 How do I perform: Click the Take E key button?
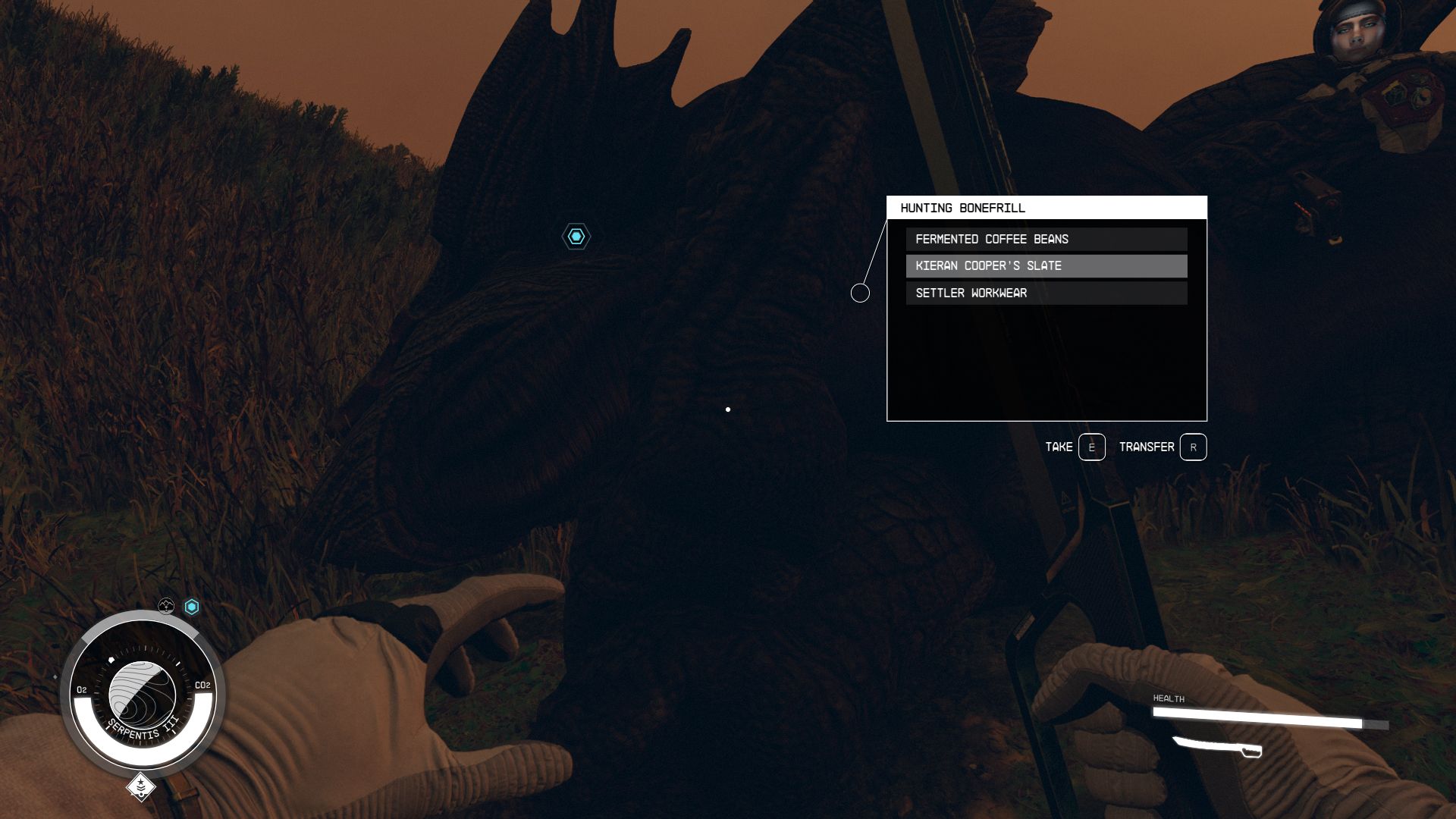tap(1092, 447)
